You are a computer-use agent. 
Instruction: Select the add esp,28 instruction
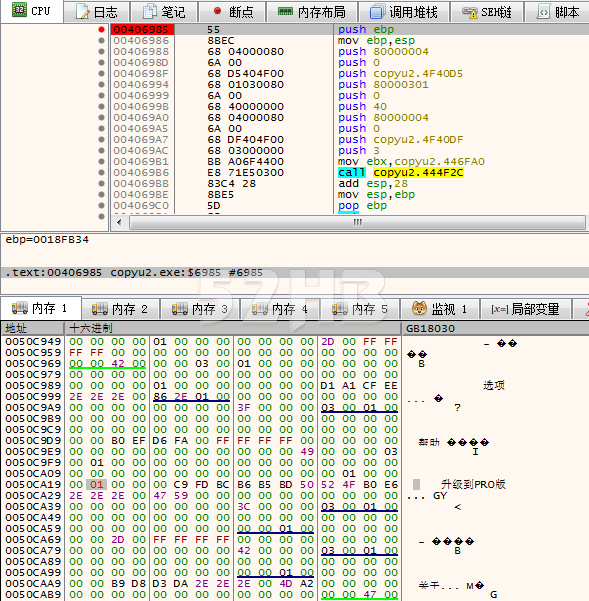click(x=373, y=184)
